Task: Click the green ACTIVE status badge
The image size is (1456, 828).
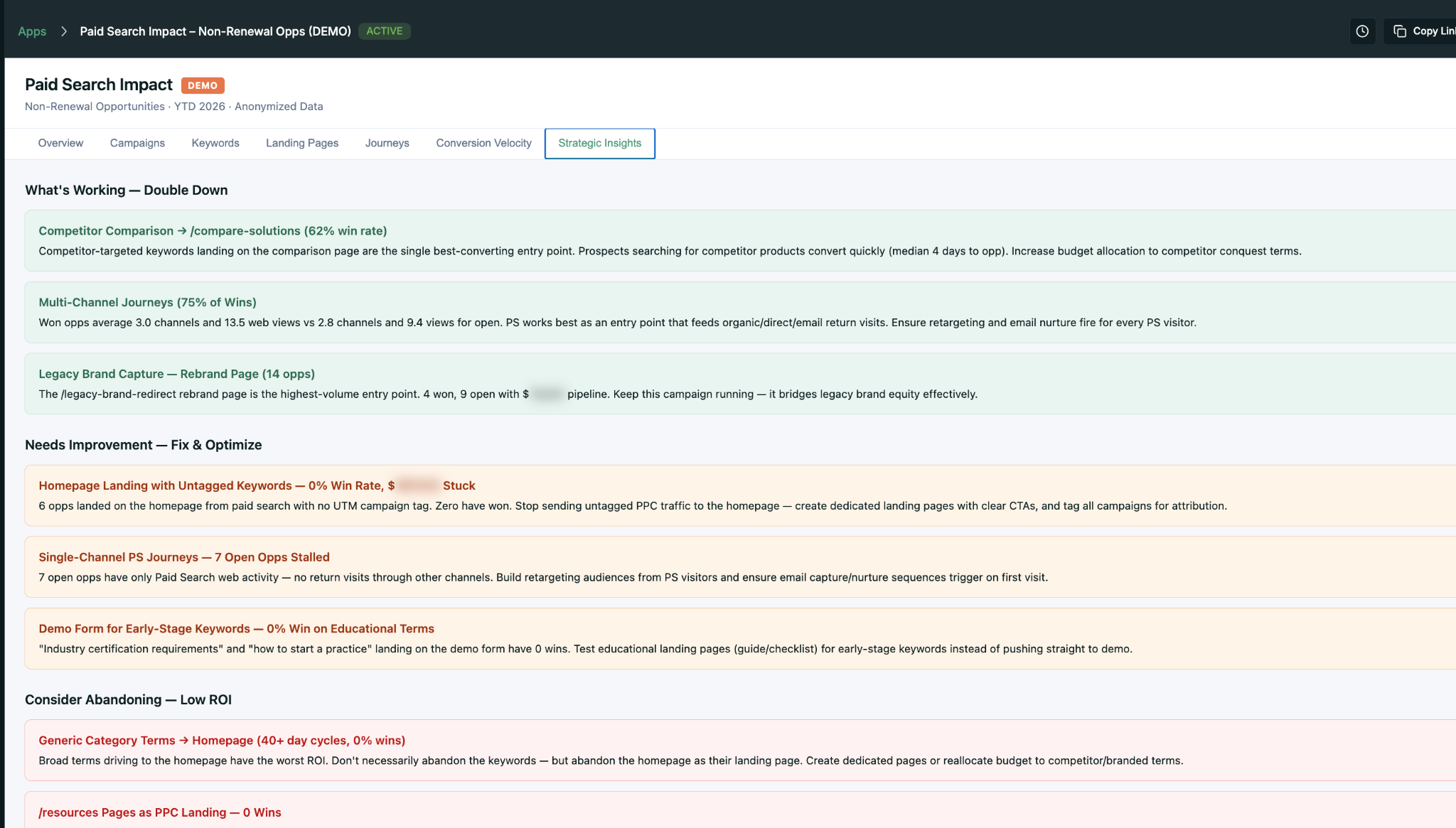Action: pyautogui.click(x=384, y=31)
